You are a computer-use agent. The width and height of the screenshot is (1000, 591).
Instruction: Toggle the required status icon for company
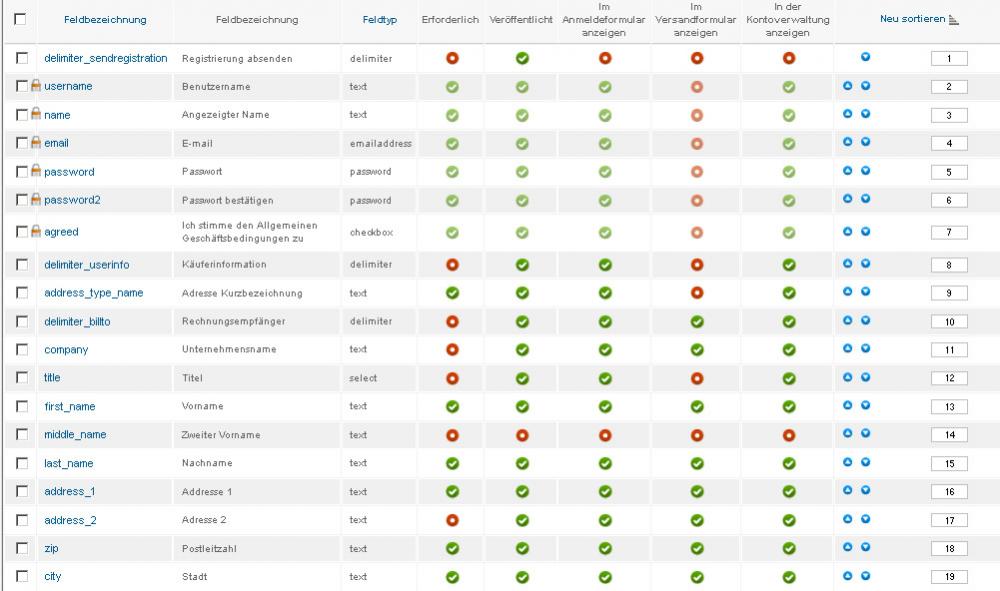point(452,350)
